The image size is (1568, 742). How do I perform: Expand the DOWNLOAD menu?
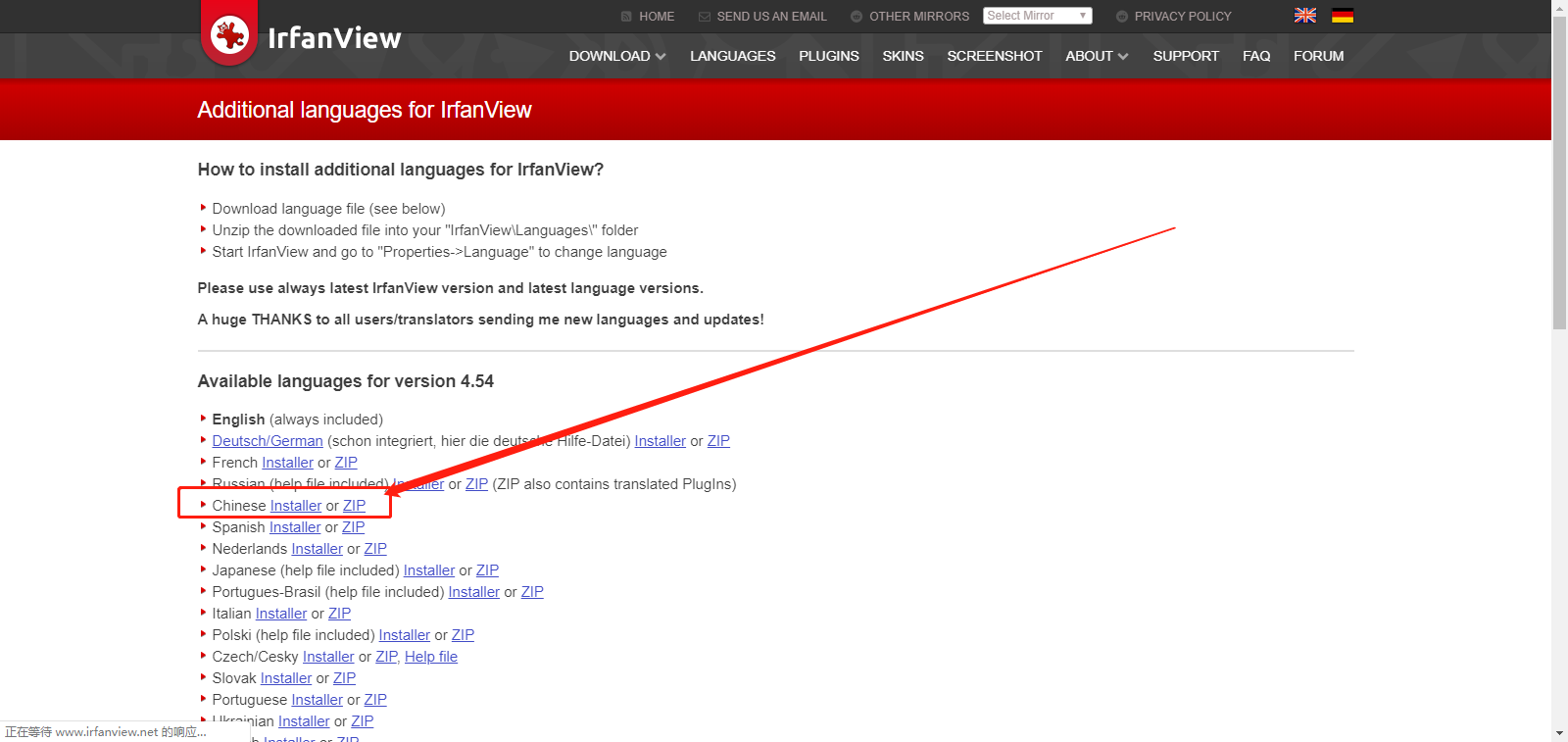(x=617, y=56)
